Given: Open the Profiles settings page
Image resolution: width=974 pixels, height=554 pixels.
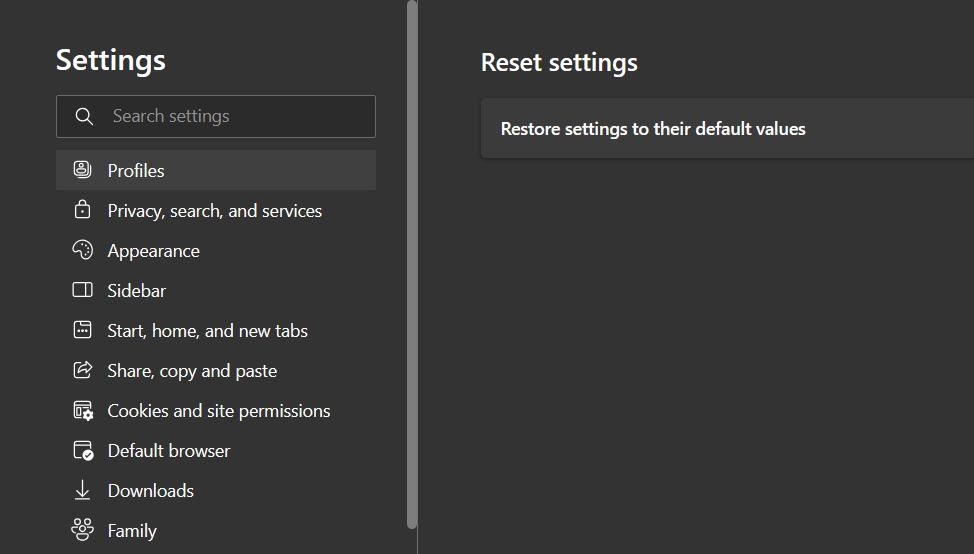Looking at the screenshot, I should [136, 171].
